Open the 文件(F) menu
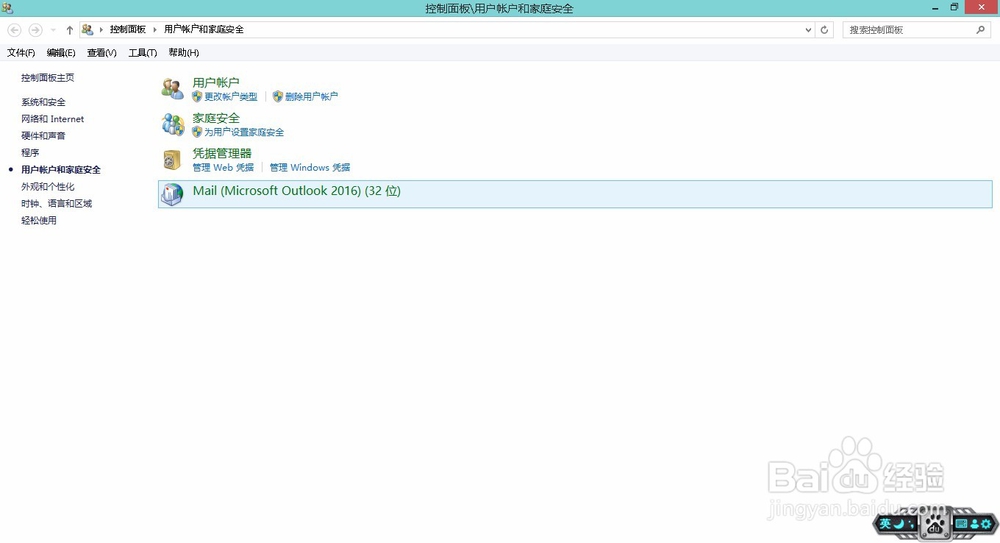1000x543 pixels. tap(21, 53)
